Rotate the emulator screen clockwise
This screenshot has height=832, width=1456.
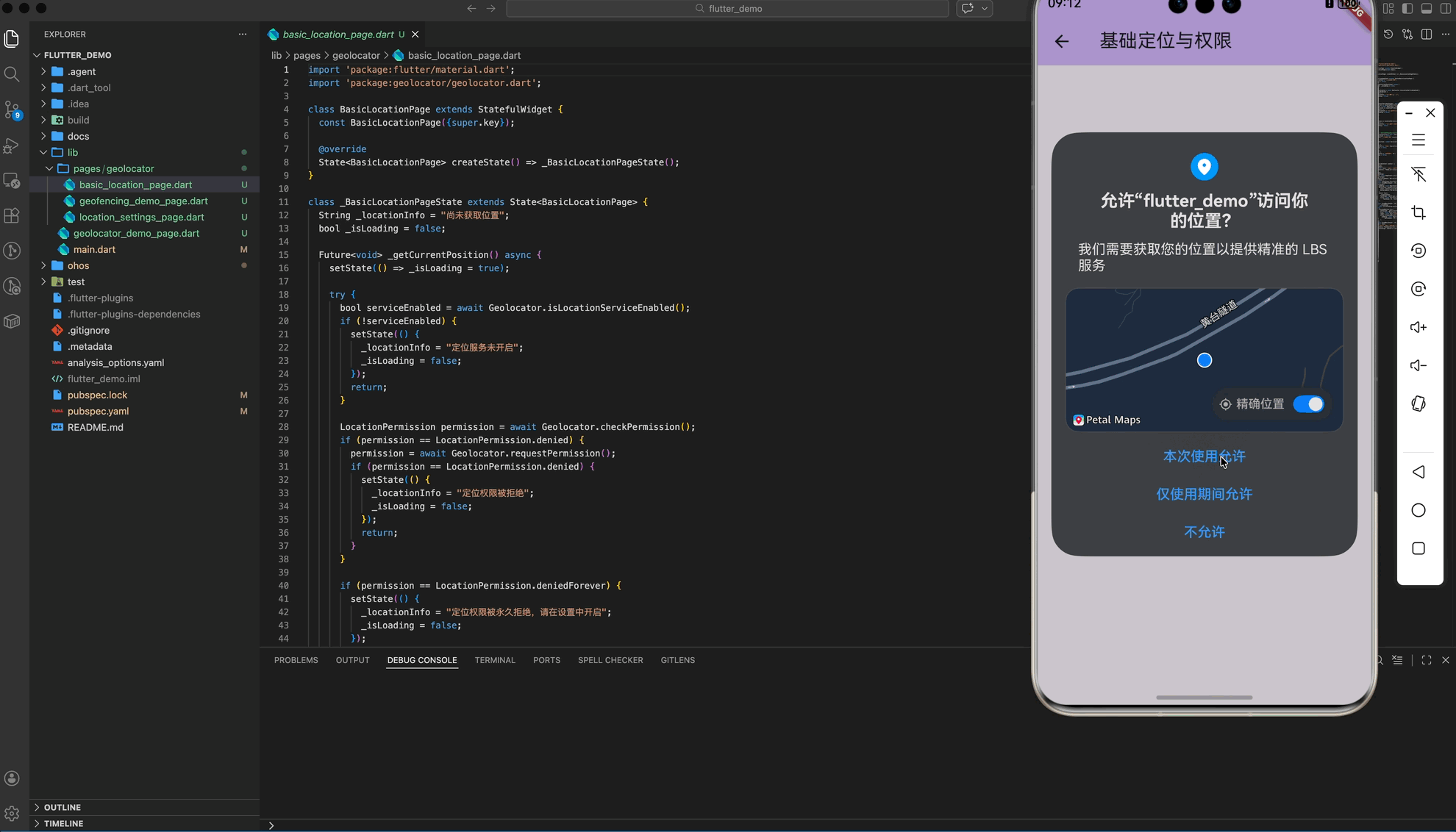(x=1418, y=289)
